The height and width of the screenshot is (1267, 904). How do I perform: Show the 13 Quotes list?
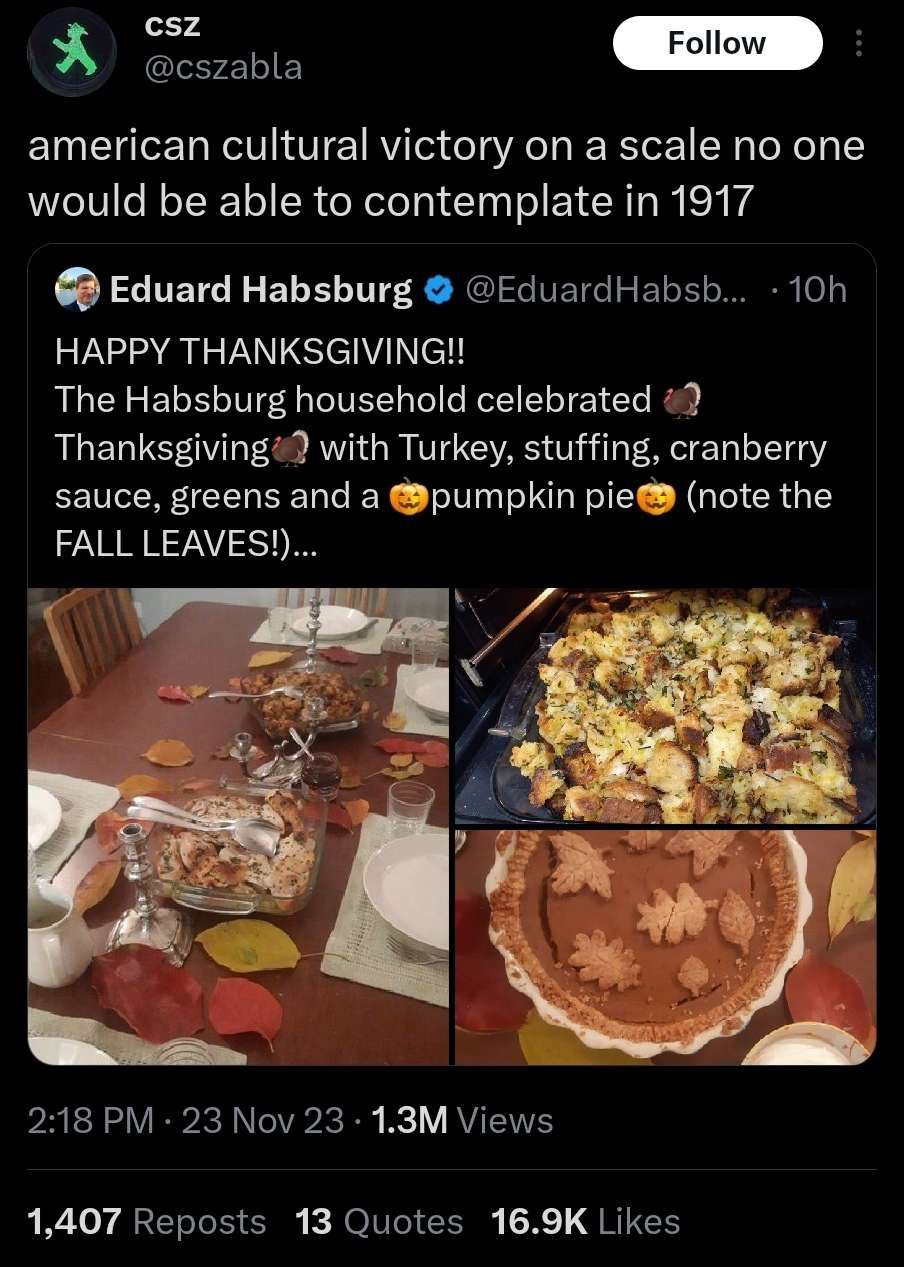point(379,1221)
